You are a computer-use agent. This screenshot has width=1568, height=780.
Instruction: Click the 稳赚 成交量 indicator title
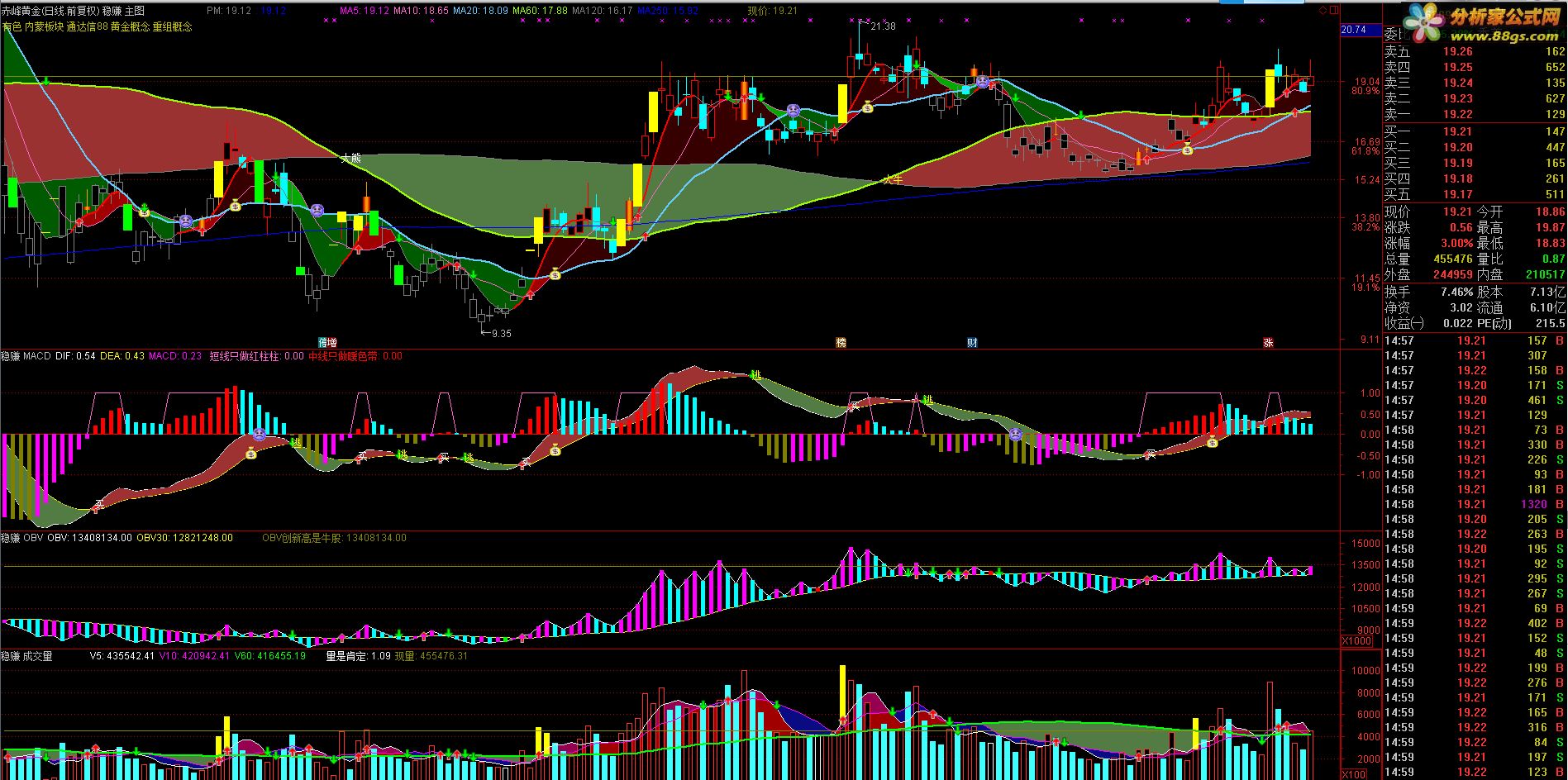coord(26,656)
